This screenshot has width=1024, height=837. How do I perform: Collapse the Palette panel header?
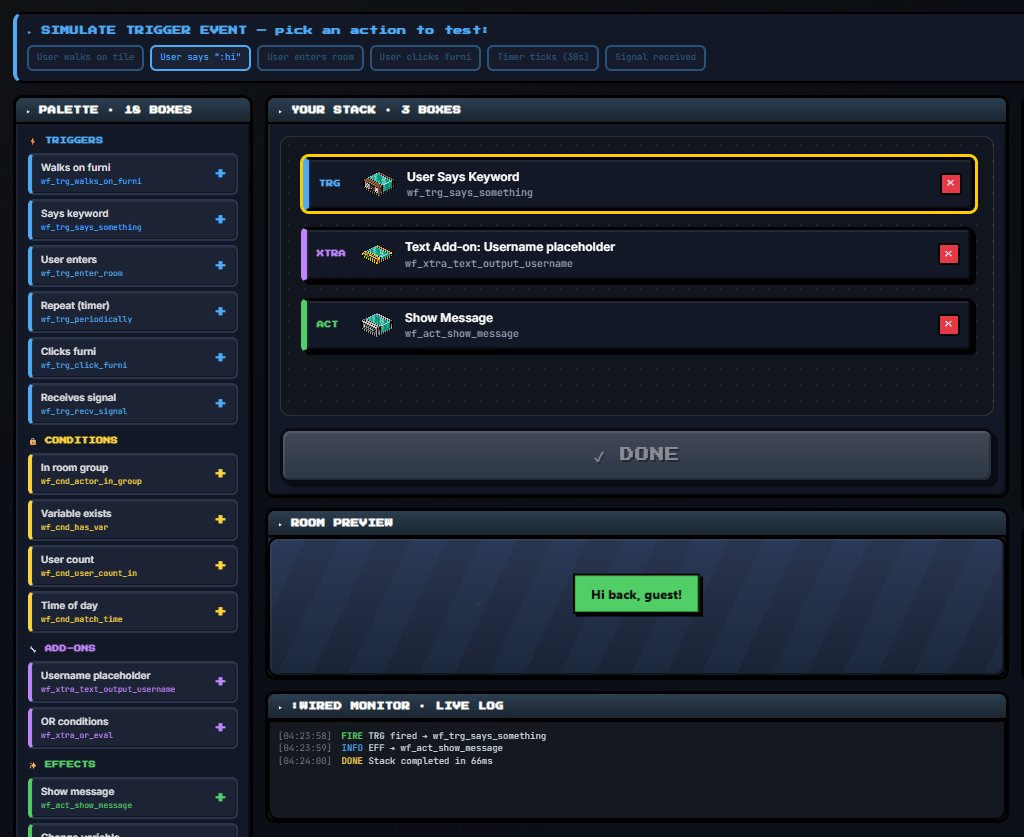tap(133, 110)
